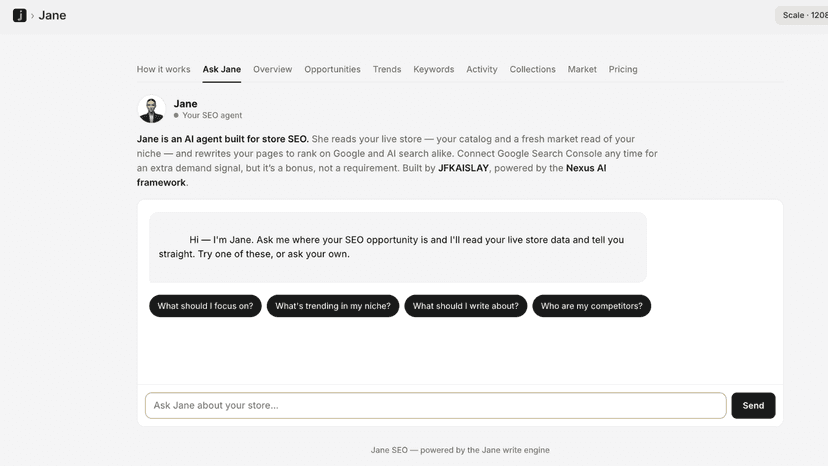
Task: Click Jane's greeting message bubble
Action: 398,247
